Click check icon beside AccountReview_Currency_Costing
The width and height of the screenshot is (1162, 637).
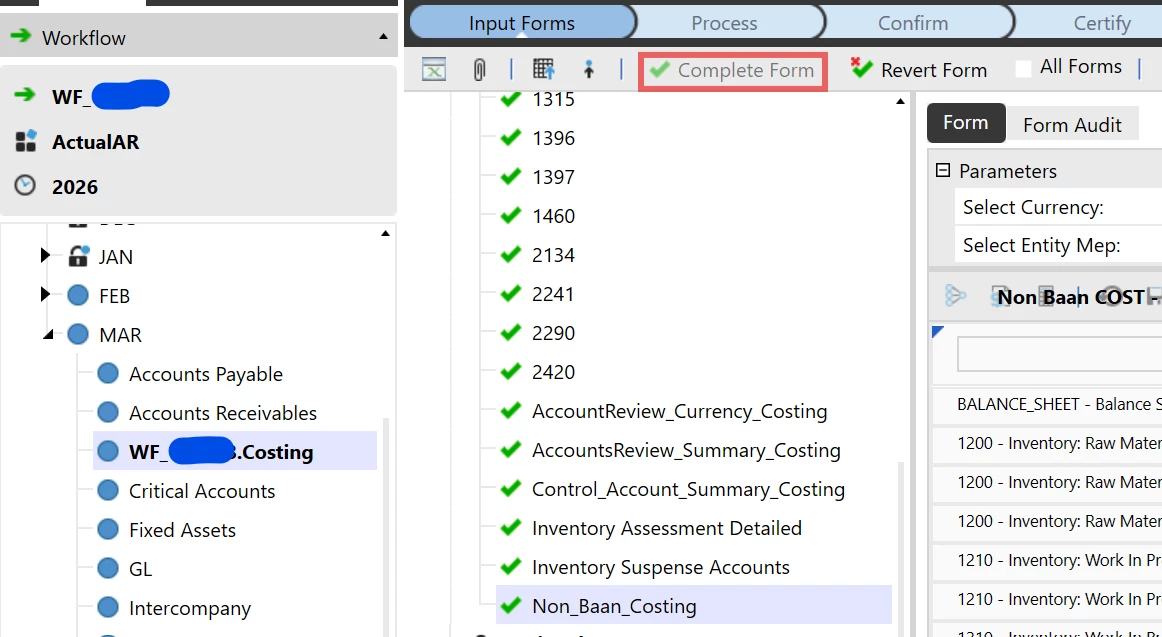tap(511, 410)
